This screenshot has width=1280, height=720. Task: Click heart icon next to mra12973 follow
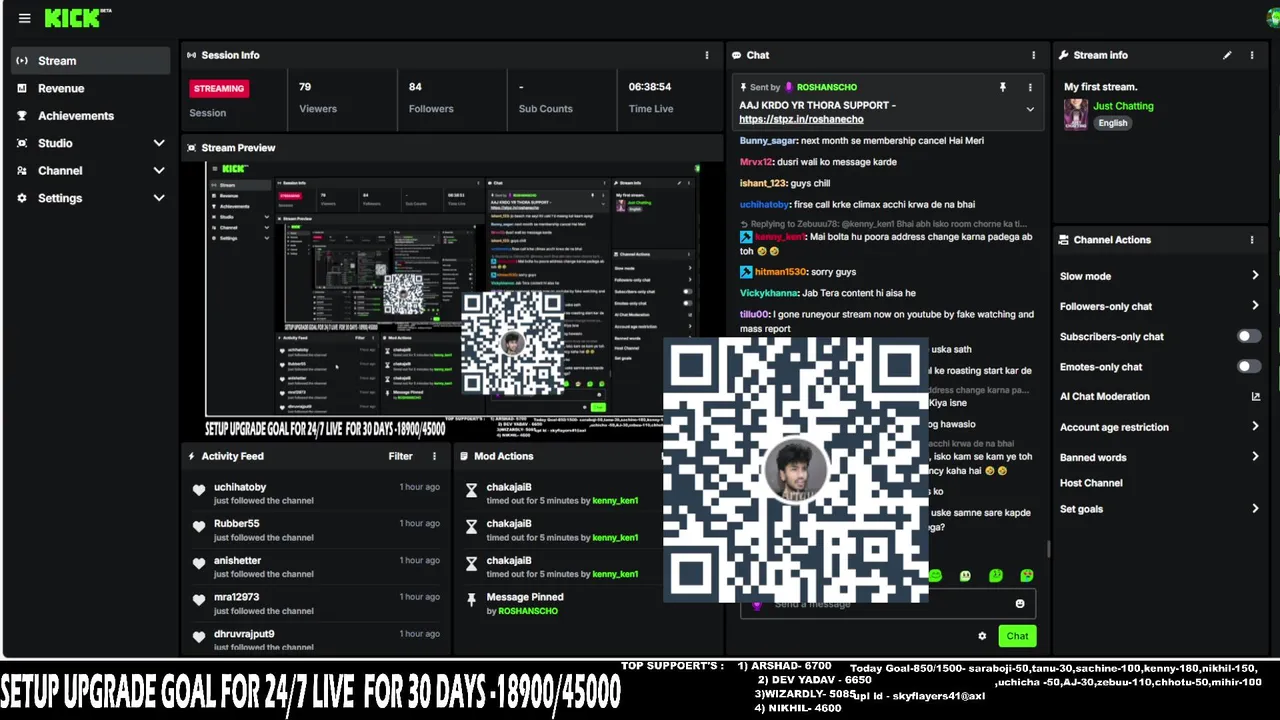199,600
